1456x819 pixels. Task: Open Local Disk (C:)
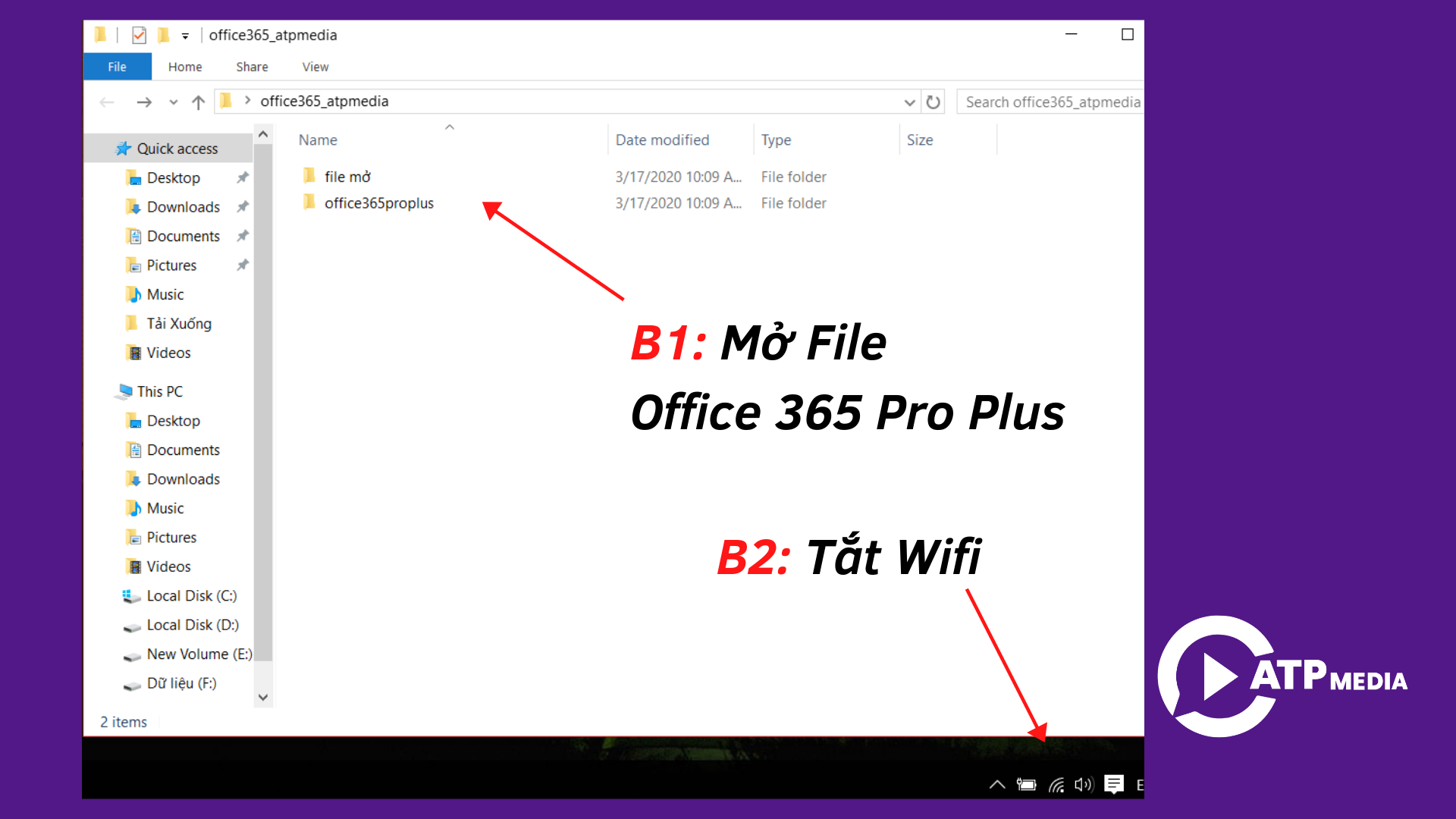click(x=191, y=596)
